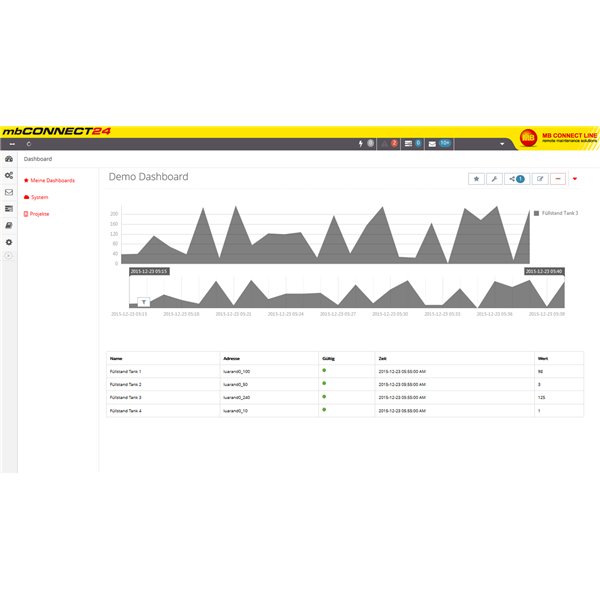Click the lightning bolt status icon
Viewport: 600px width, 600px height.
click(361, 144)
